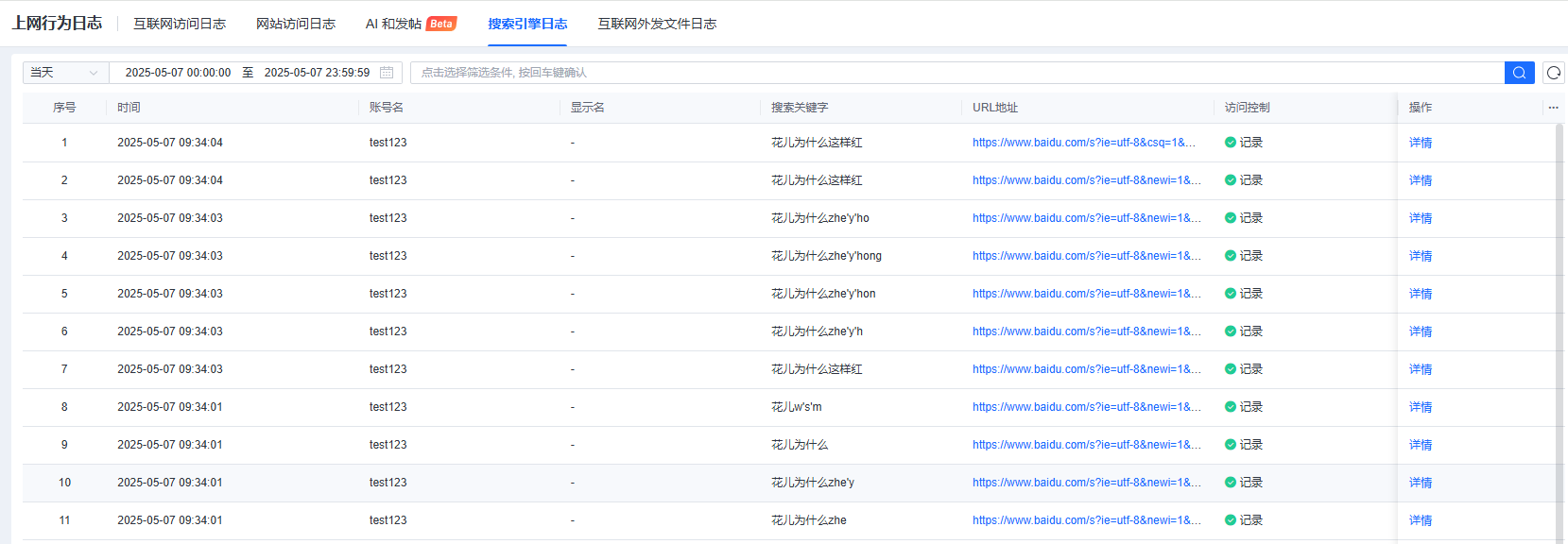
Task: Click the 时间 column header
Action: (x=129, y=108)
